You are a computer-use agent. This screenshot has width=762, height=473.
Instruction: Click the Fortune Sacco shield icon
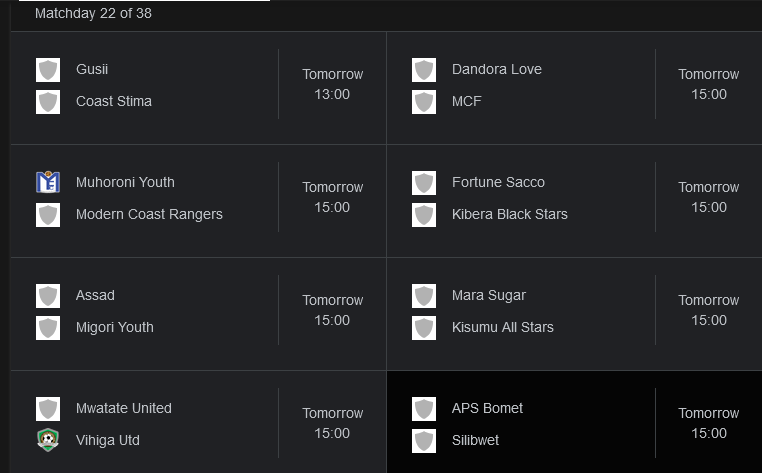pyautogui.click(x=424, y=182)
